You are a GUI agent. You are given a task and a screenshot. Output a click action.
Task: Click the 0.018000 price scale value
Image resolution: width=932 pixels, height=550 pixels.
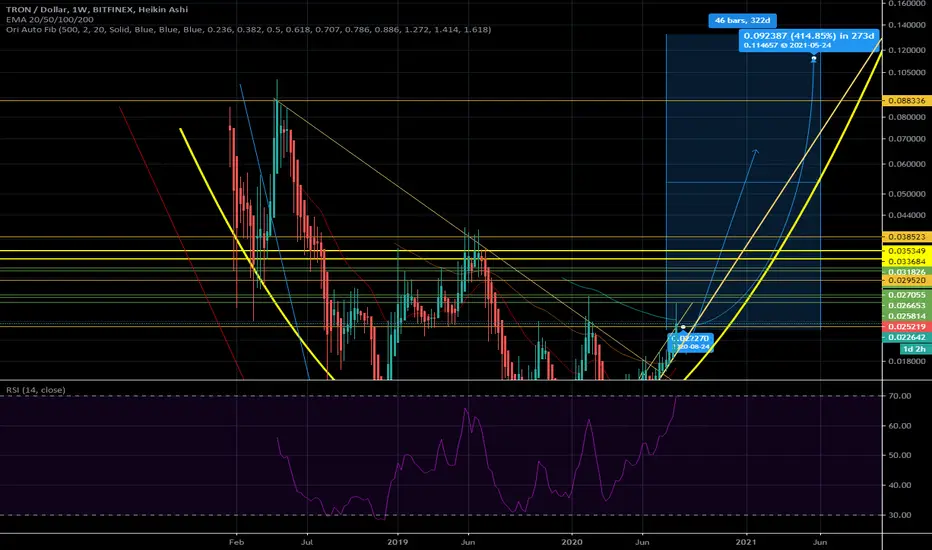906,362
